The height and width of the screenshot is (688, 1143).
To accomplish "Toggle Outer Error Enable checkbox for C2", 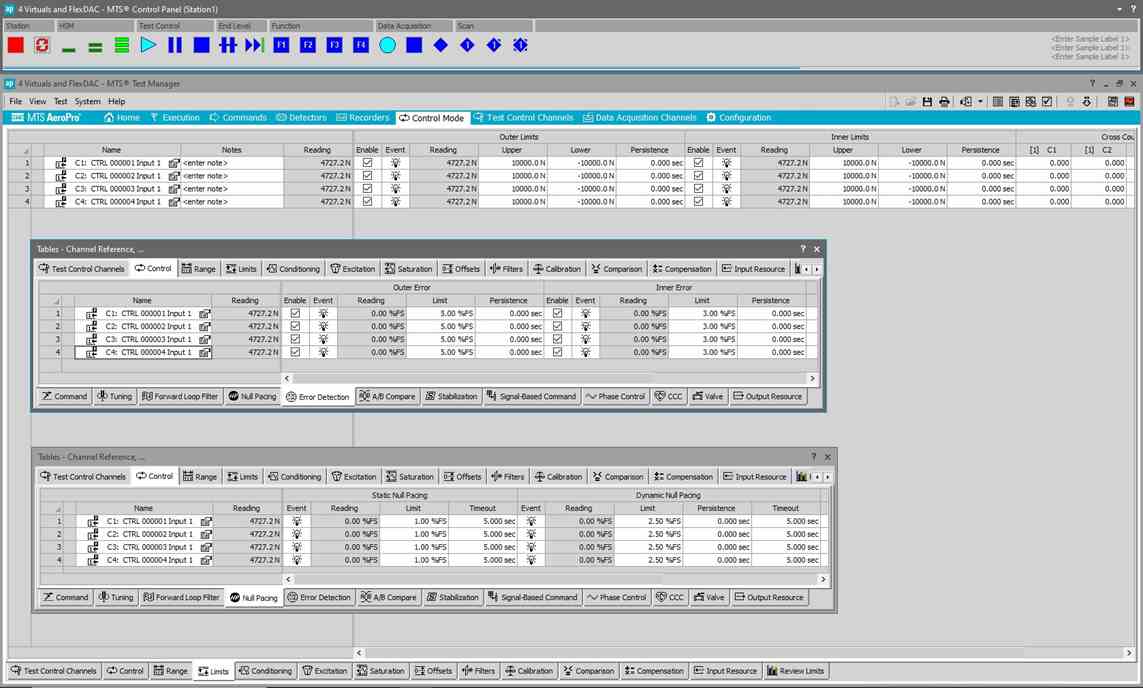I will (295, 327).
